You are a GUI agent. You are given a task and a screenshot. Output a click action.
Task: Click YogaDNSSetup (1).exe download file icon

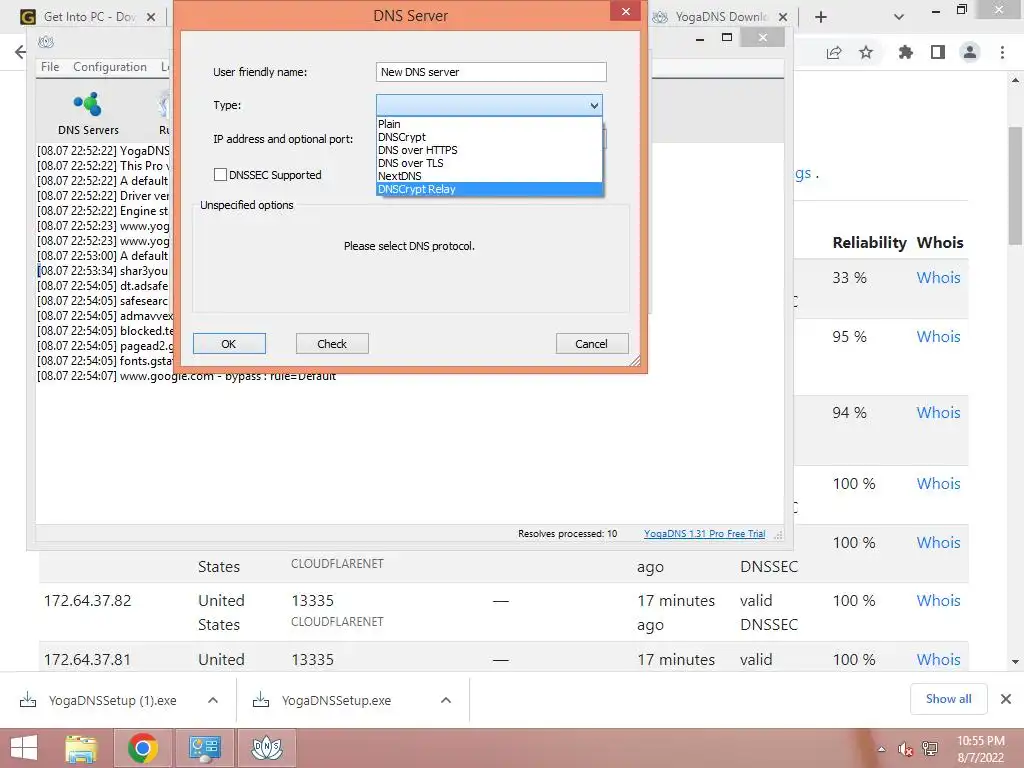coord(28,700)
